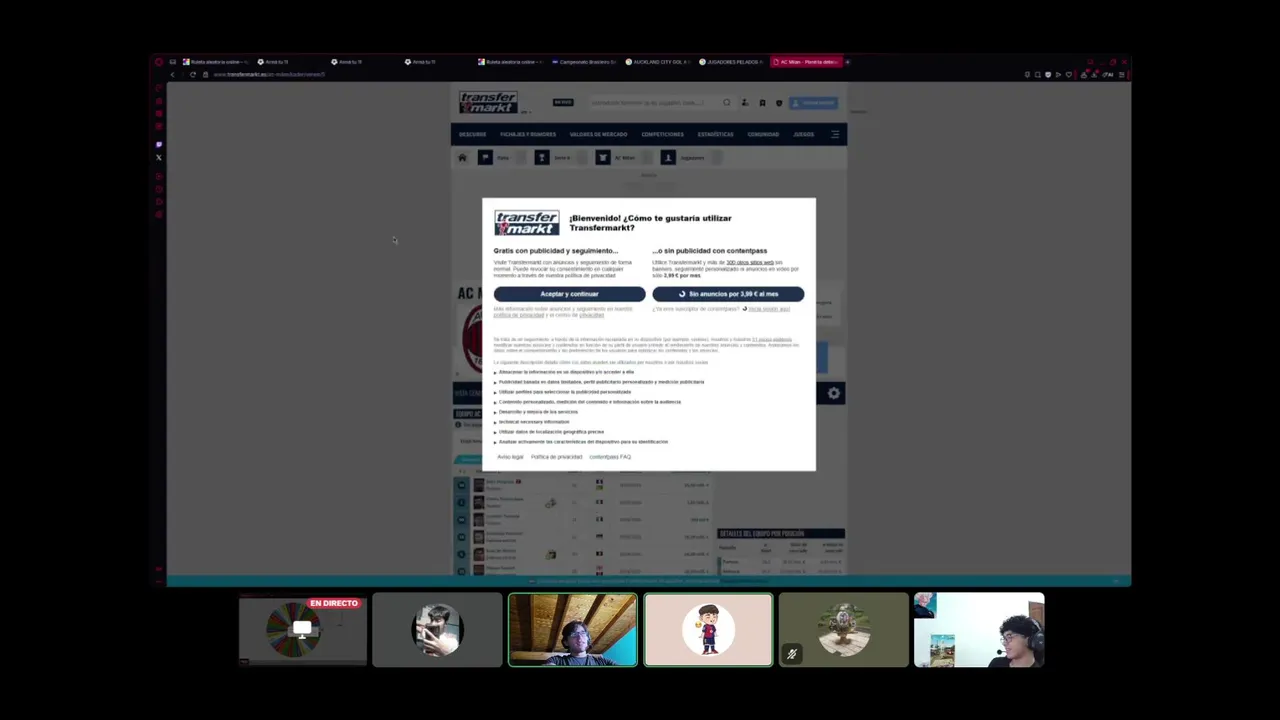
Task: Open hamburger menu in Transfermarkt navbar
Action: (x=835, y=134)
